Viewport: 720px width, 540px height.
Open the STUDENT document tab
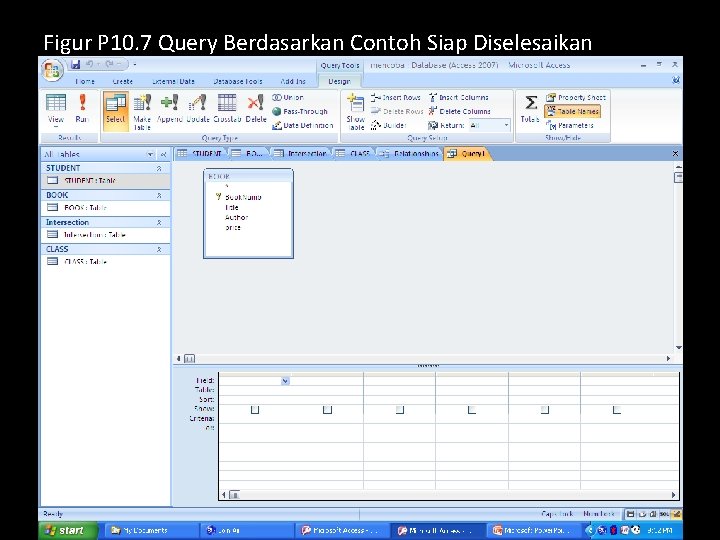[201, 153]
